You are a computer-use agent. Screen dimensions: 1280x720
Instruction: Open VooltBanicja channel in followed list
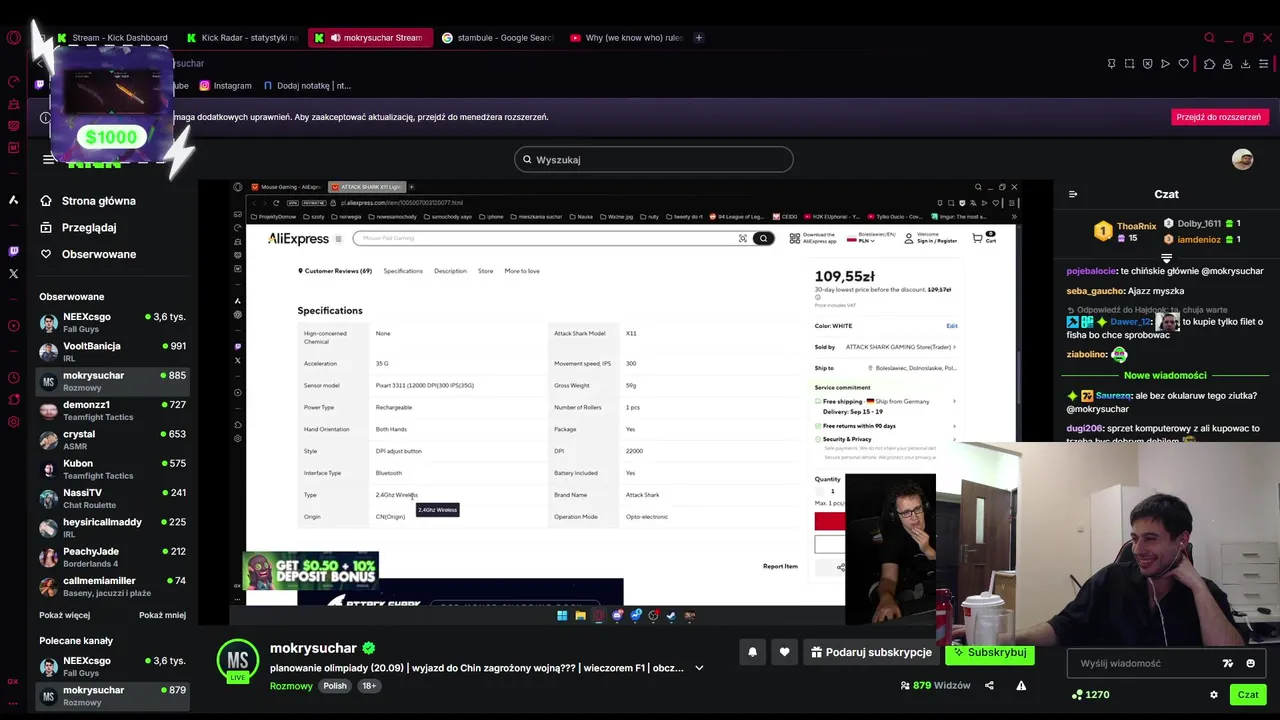[x=112, y=352]
